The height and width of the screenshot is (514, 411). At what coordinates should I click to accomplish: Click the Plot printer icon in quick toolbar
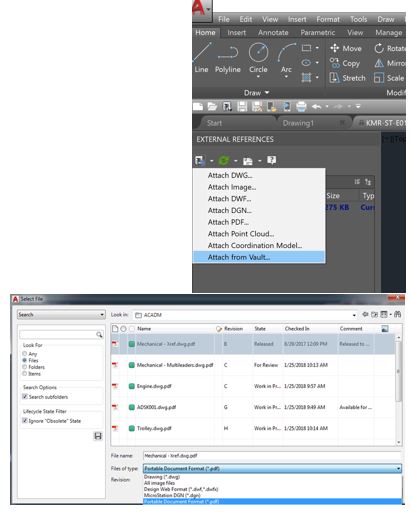click(x=301, y=106)
